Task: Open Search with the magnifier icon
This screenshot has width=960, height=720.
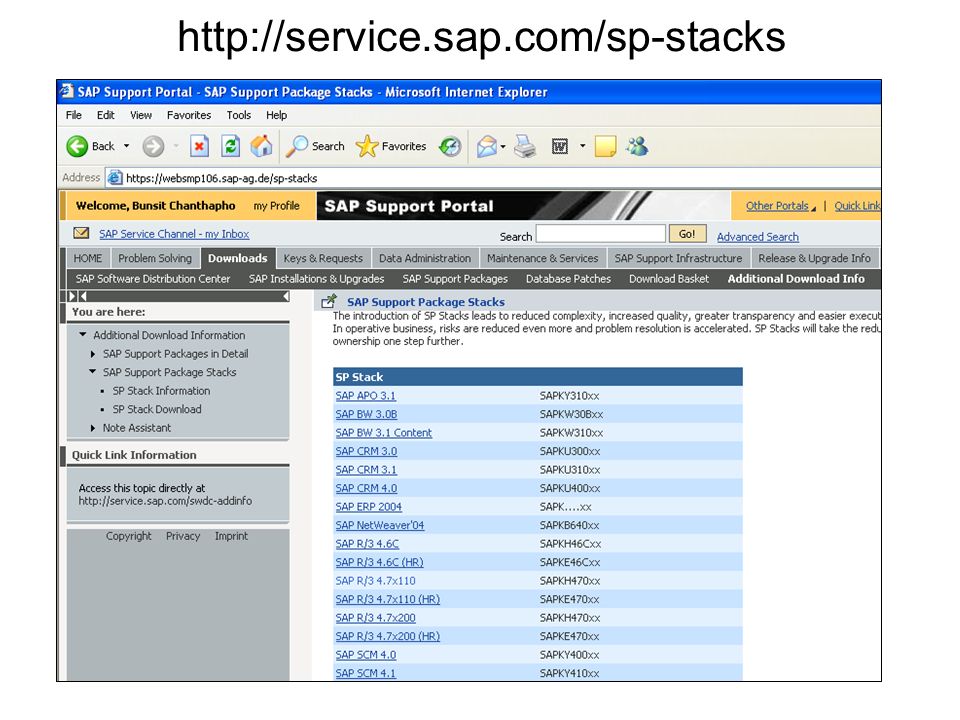Action: click(x=297, y=146)
